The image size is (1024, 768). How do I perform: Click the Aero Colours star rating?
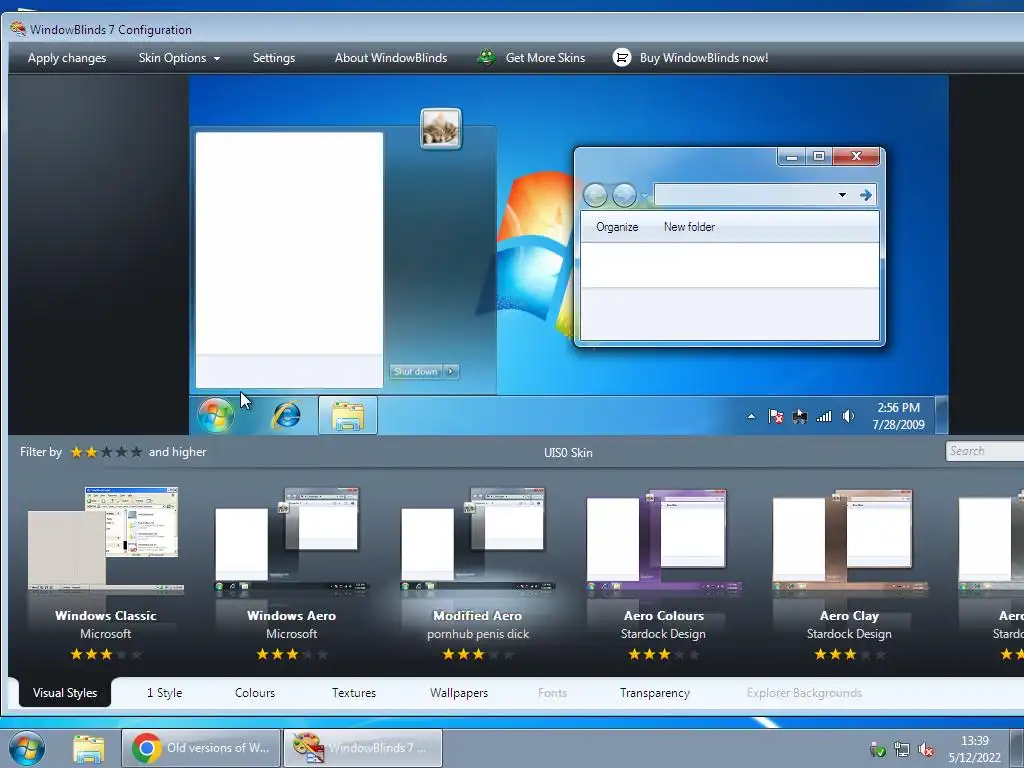[x=663, y=654]
